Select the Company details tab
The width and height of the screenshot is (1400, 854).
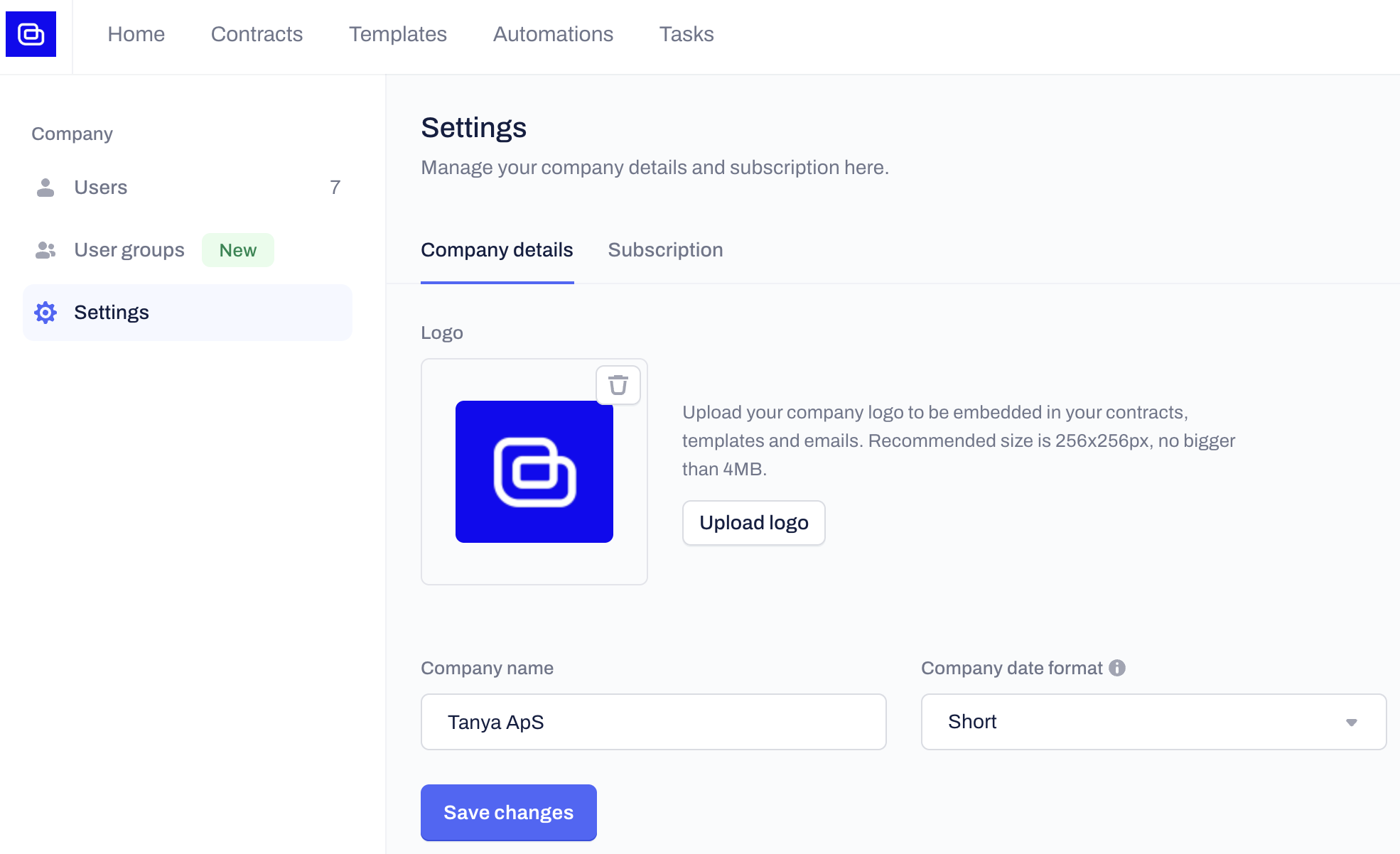tap(497, 250)
